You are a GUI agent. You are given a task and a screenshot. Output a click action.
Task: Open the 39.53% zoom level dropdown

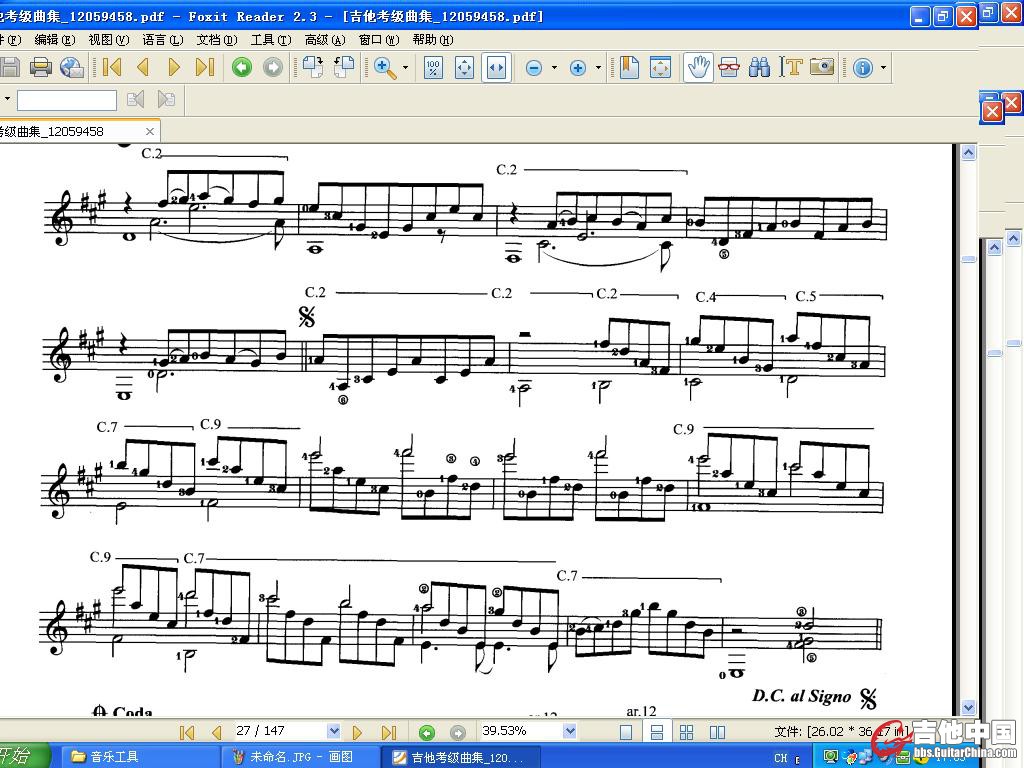[569, 731]
